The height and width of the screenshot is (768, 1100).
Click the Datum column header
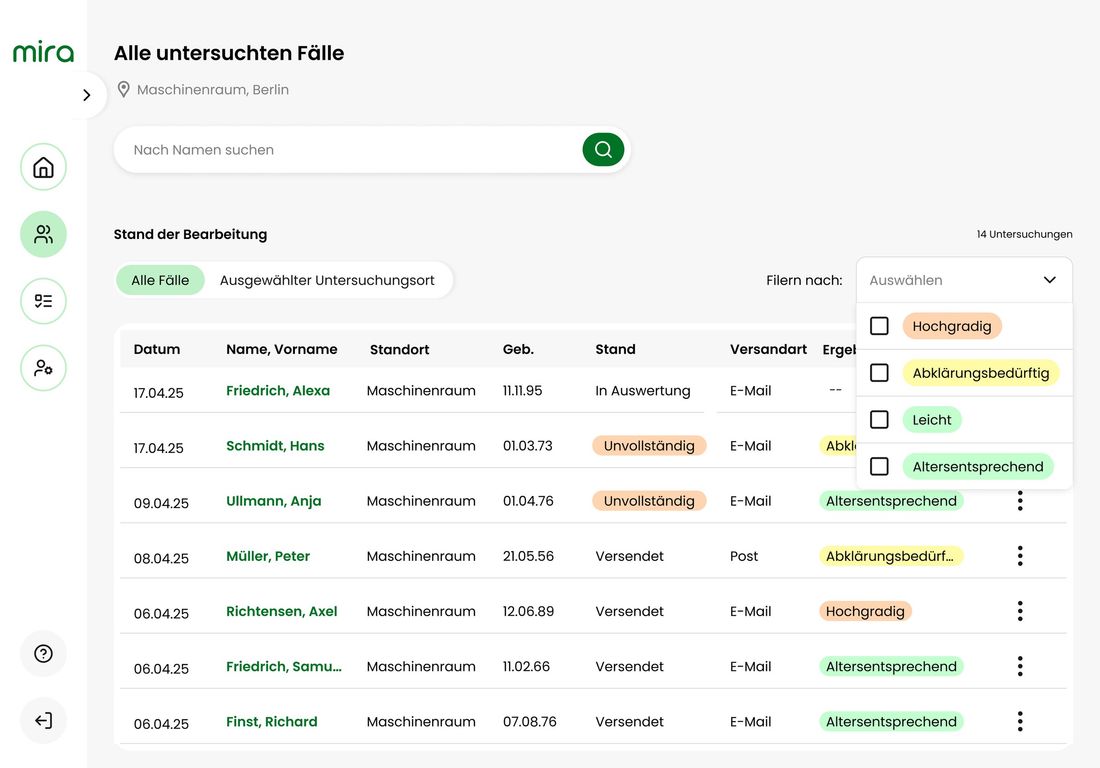(157, 349)
